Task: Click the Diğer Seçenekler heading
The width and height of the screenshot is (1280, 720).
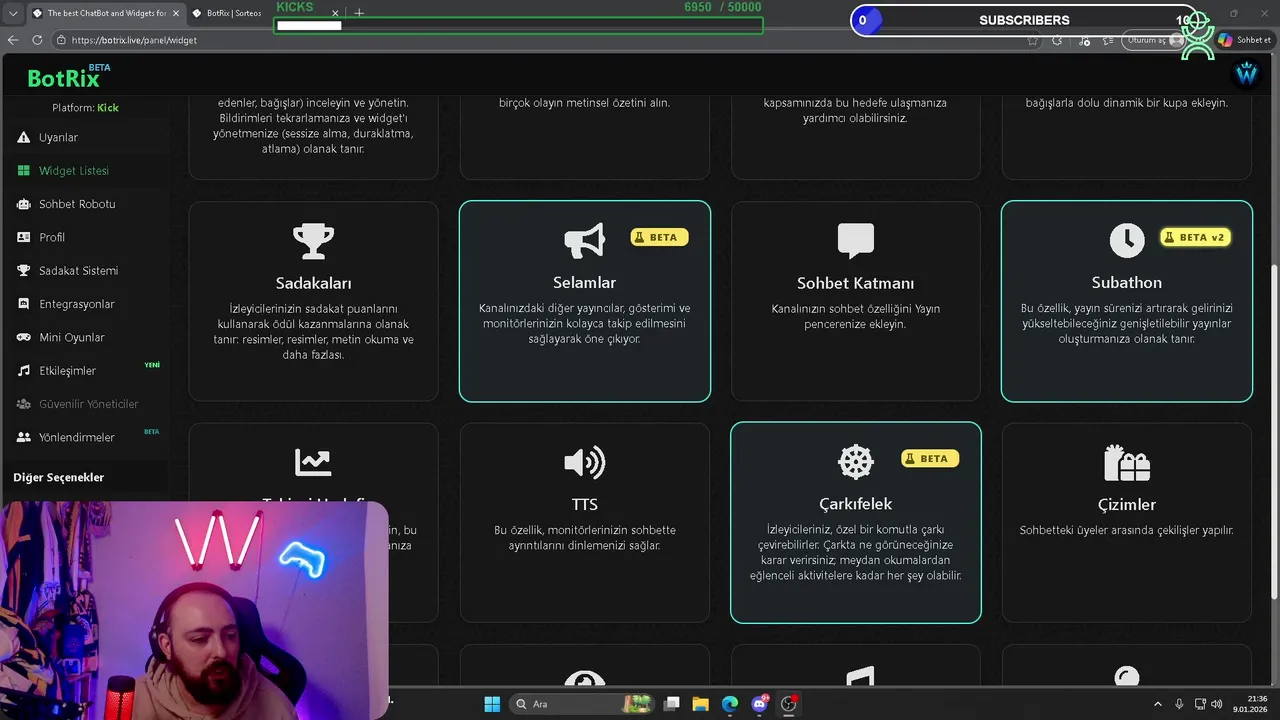Action: [59, 477]
